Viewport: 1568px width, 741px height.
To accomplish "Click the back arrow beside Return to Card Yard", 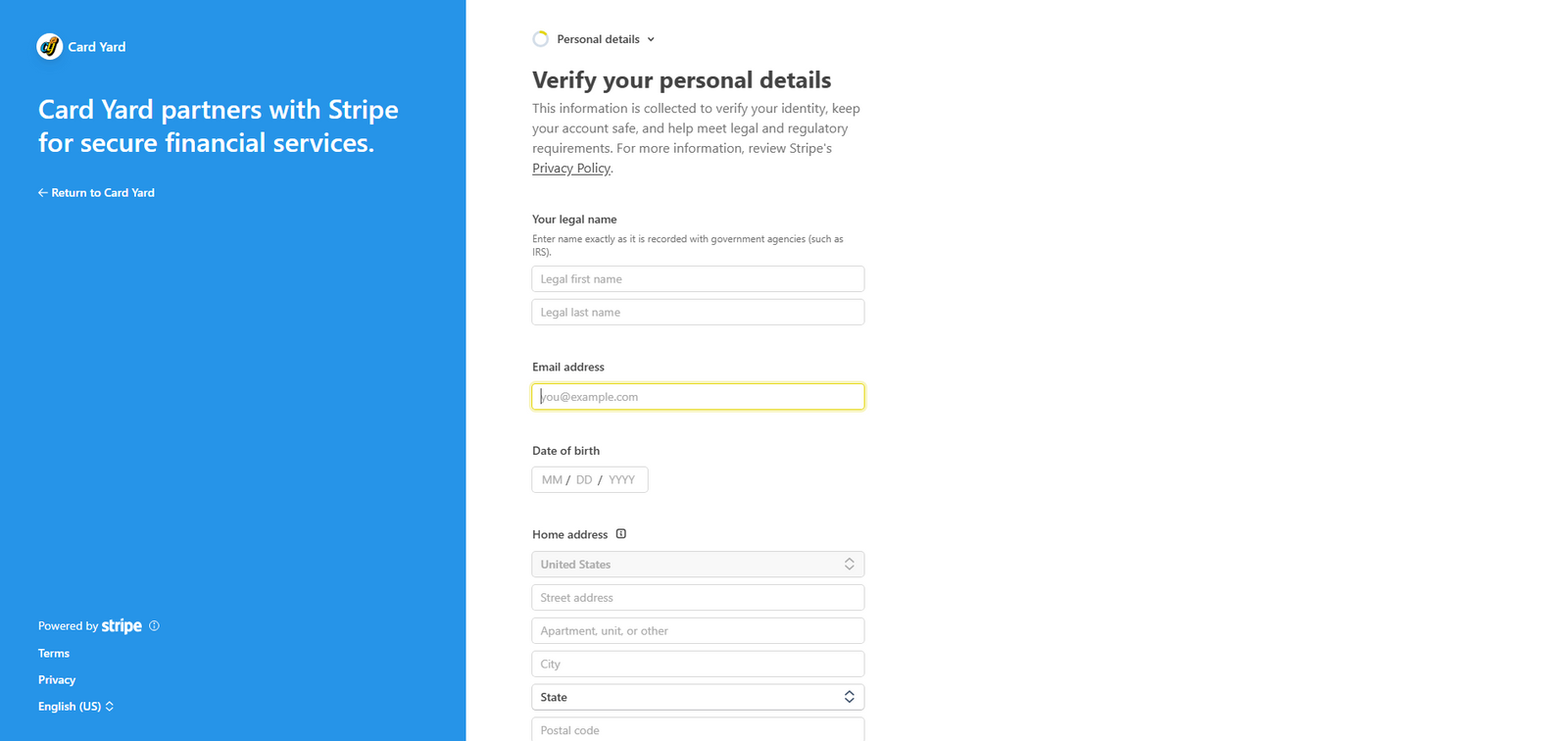I will 42,193.
